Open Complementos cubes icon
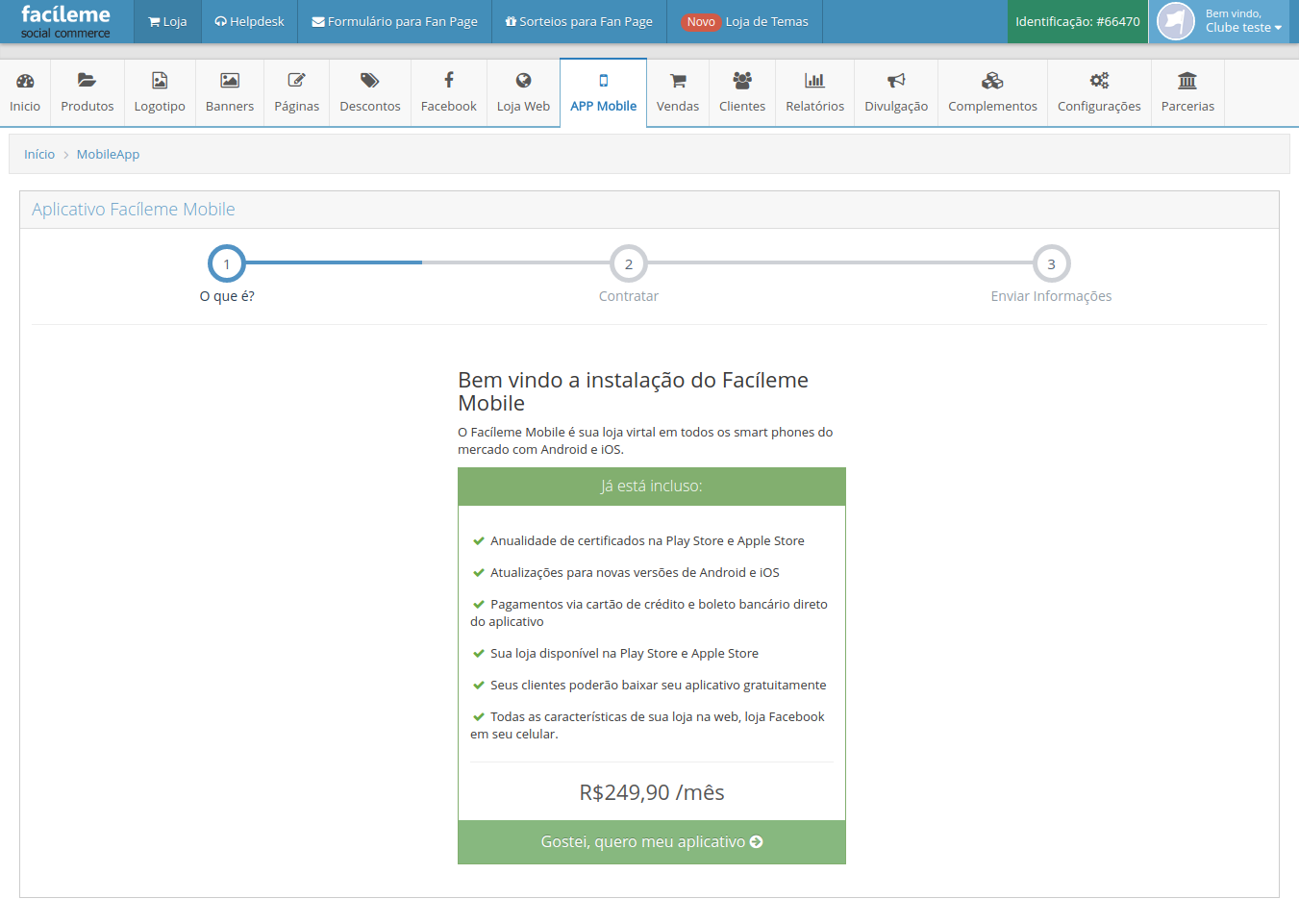Screen dimensions: 1299x924 click(992, 81)
